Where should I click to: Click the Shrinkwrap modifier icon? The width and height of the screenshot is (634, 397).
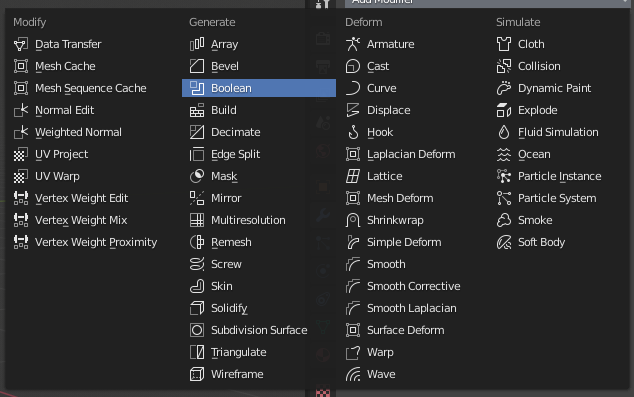pos(353,220)
